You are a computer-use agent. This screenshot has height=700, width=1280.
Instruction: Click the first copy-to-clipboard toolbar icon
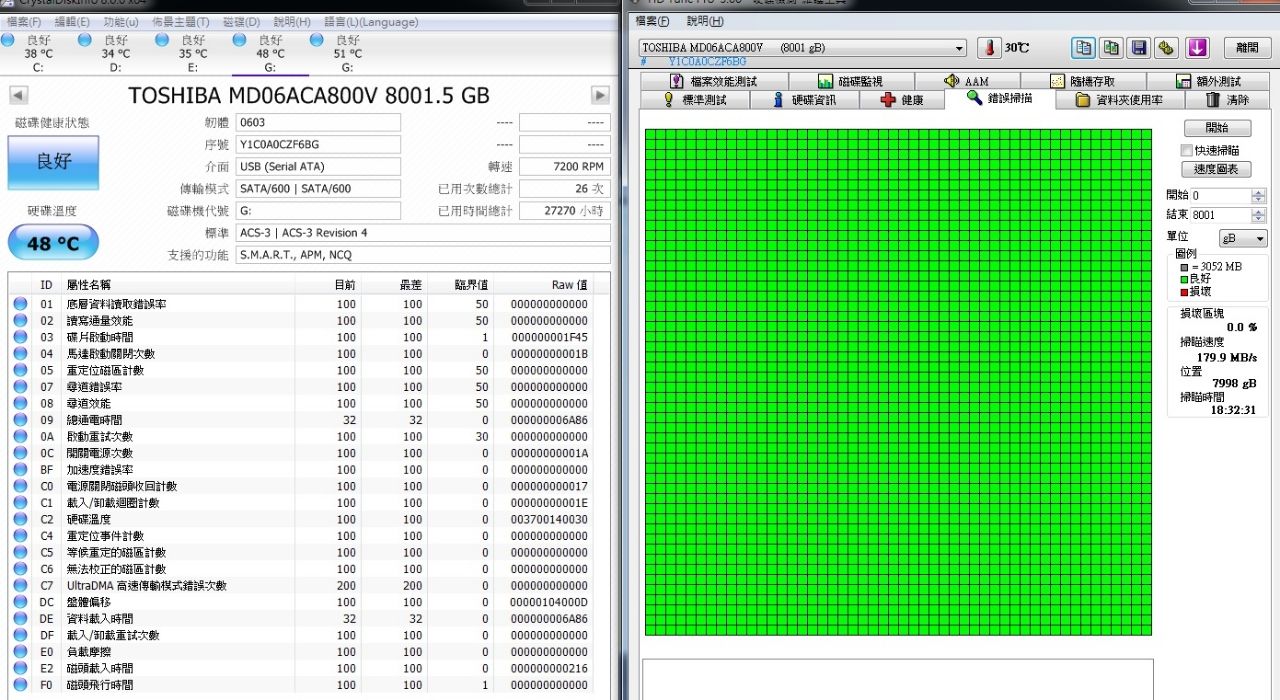coord(1084,48)
